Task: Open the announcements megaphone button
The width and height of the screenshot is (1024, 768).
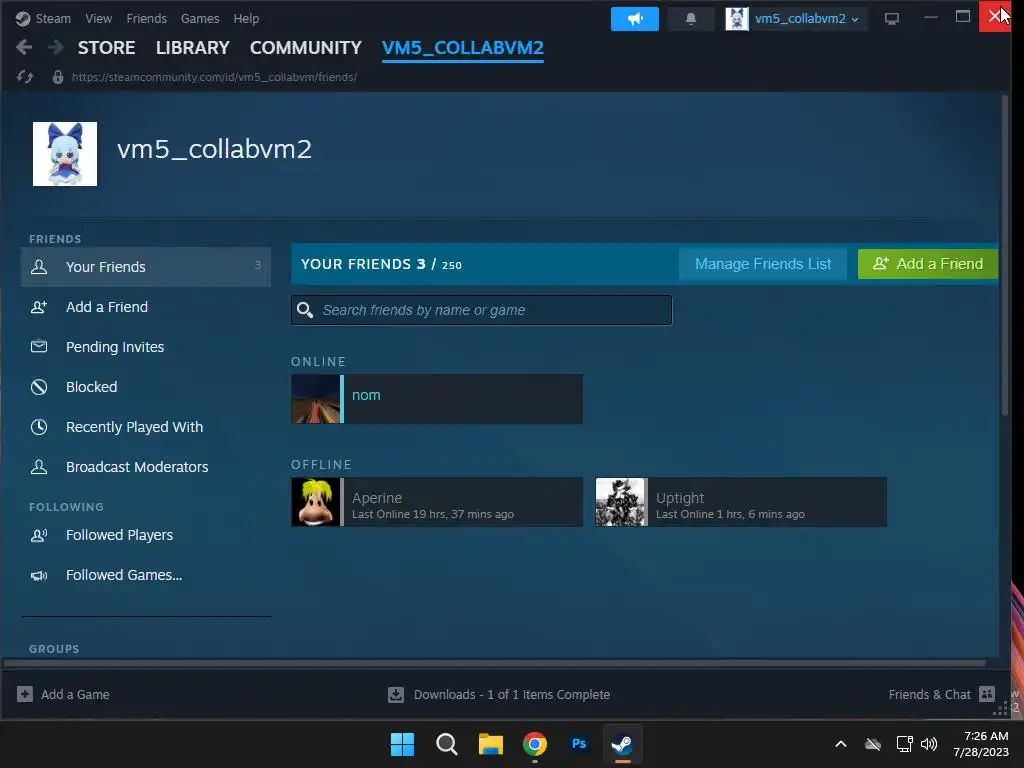Action: [634, 19]
